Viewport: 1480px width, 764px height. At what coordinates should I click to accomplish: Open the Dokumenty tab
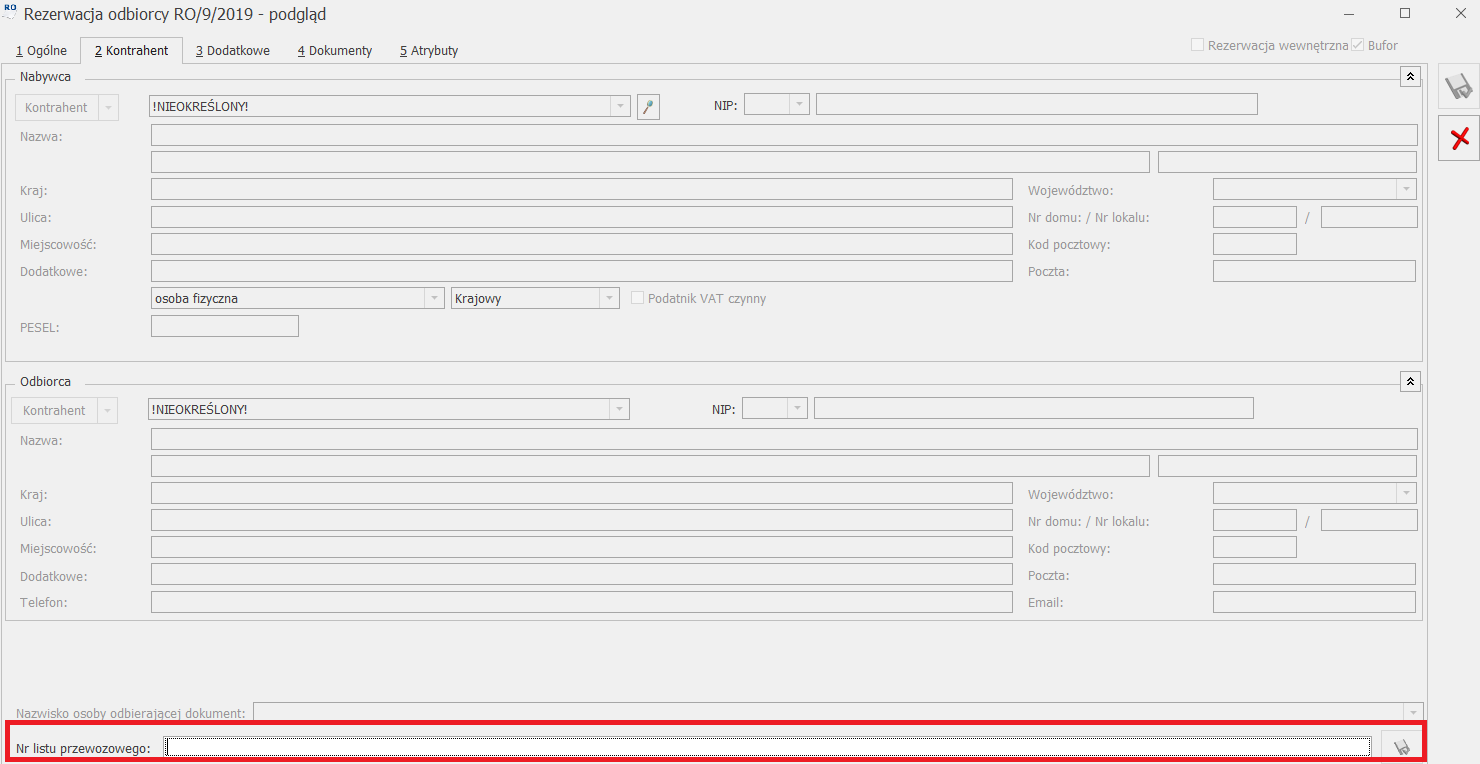(x=334, y=51)
